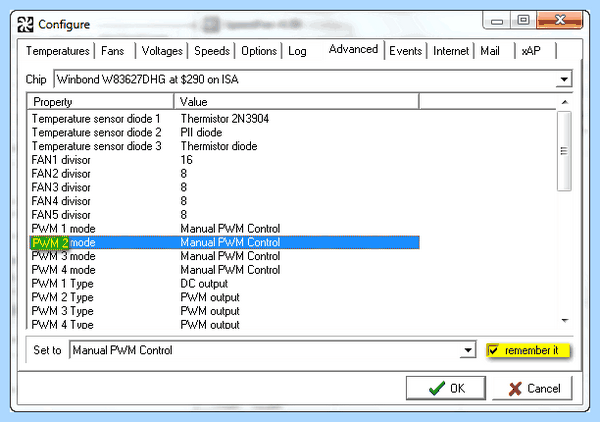Expand the Set to dropdown arrow
Viewport: 600px width, 422px height.
[468, 350]
